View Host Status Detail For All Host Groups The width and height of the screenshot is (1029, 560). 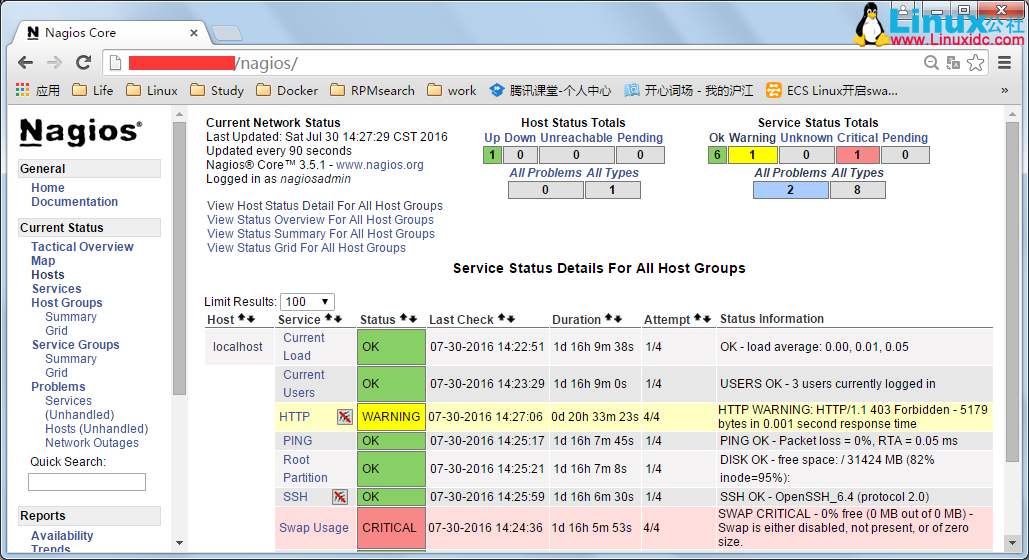(x=325, y=205)
